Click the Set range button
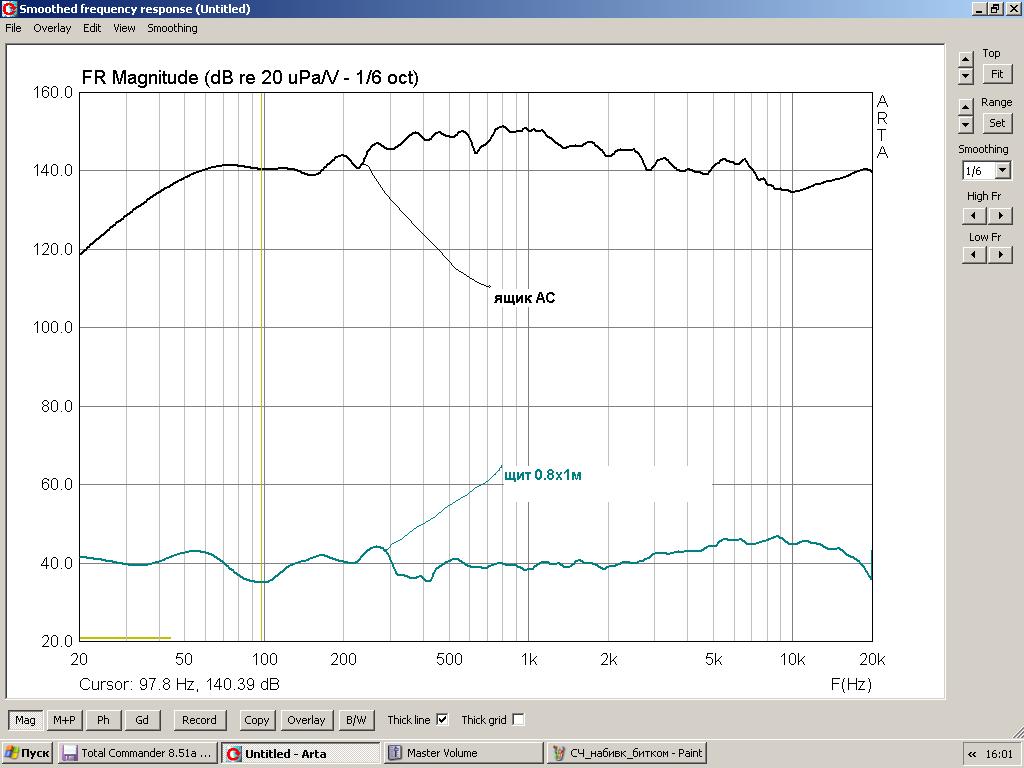Viewport: 1024px width, 768px height. point(997,123)
